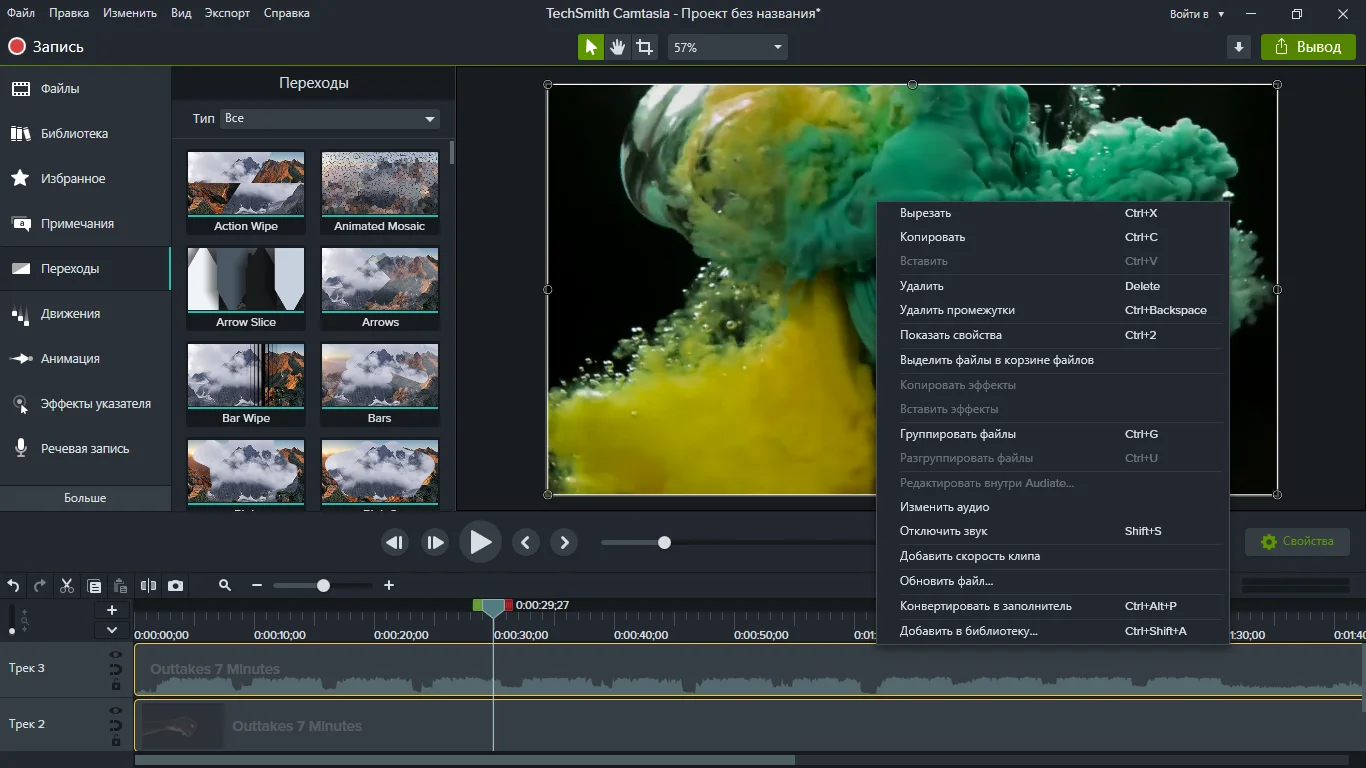Toggle magnetic snap on Трек 3
The height and width of the screenshot is (768, 1366).
pyautogui.click(x=116, y=670)
